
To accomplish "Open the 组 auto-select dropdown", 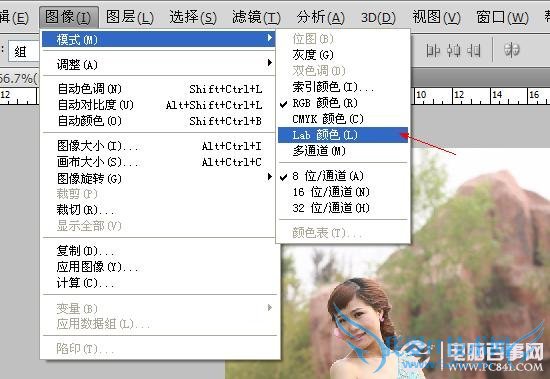I will [x=24, y=52].
